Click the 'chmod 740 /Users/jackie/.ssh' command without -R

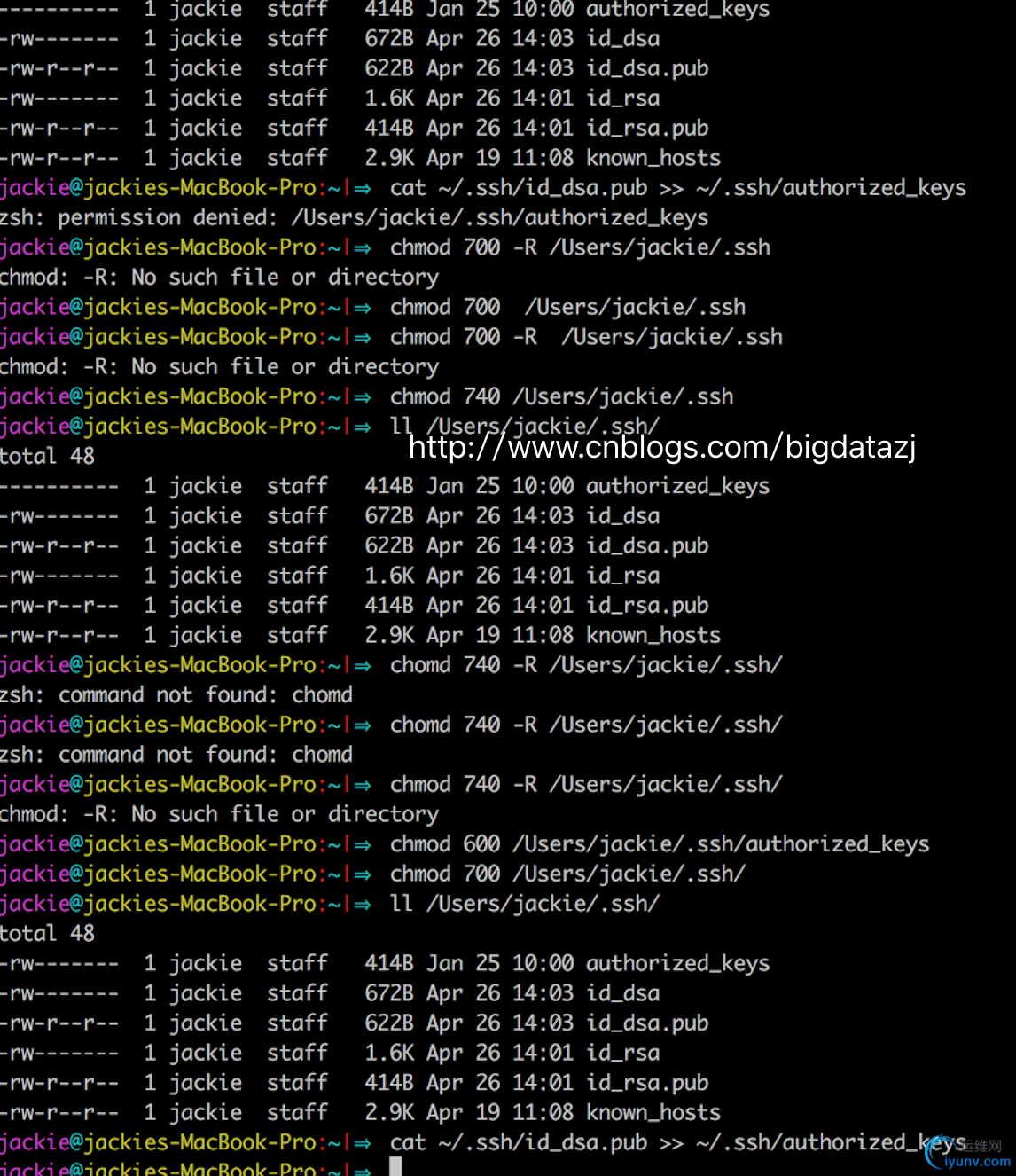click(x=562, y=396)
